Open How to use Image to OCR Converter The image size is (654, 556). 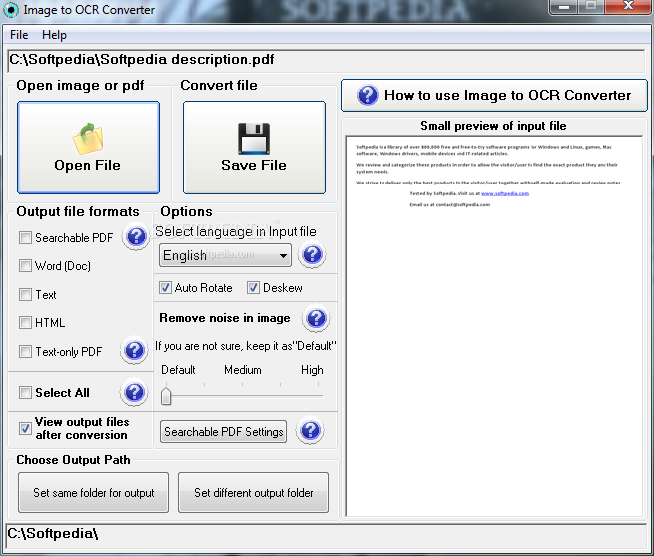pos(494,96)
